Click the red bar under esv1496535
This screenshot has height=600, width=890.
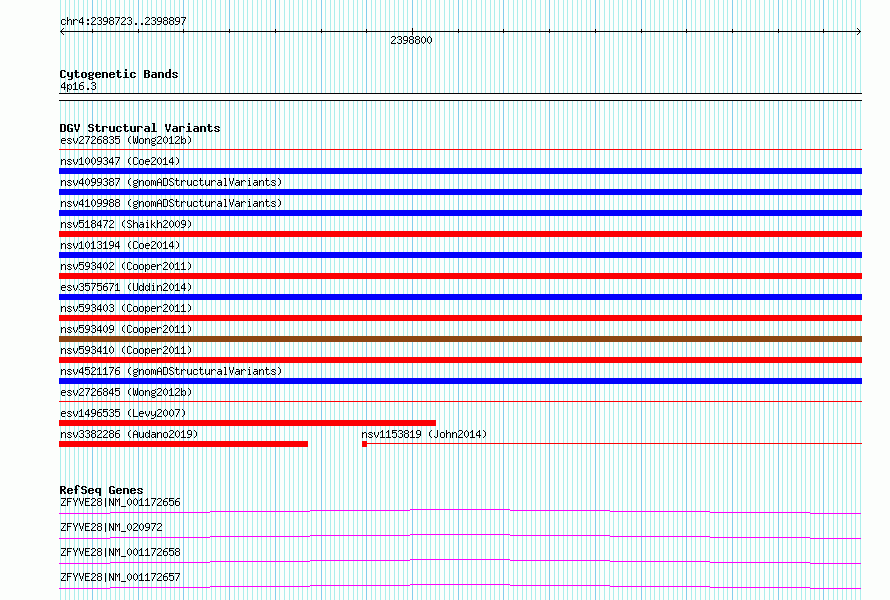[247, 423]
